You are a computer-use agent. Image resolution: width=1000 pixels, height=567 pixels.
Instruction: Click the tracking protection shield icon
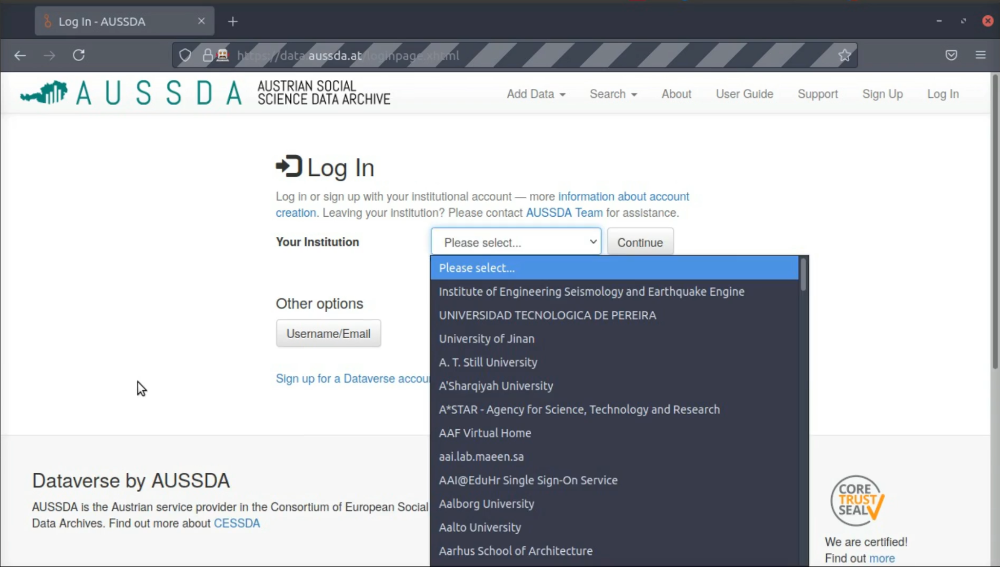pyautogui.click(x=185, y=55)
